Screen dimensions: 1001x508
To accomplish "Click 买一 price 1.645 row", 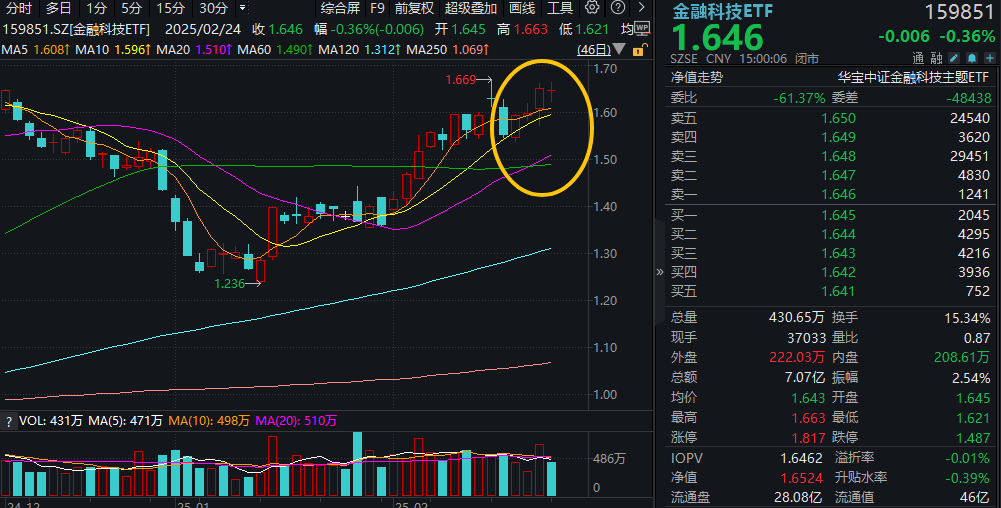I will pyautogui.click(x=830, y=216).
